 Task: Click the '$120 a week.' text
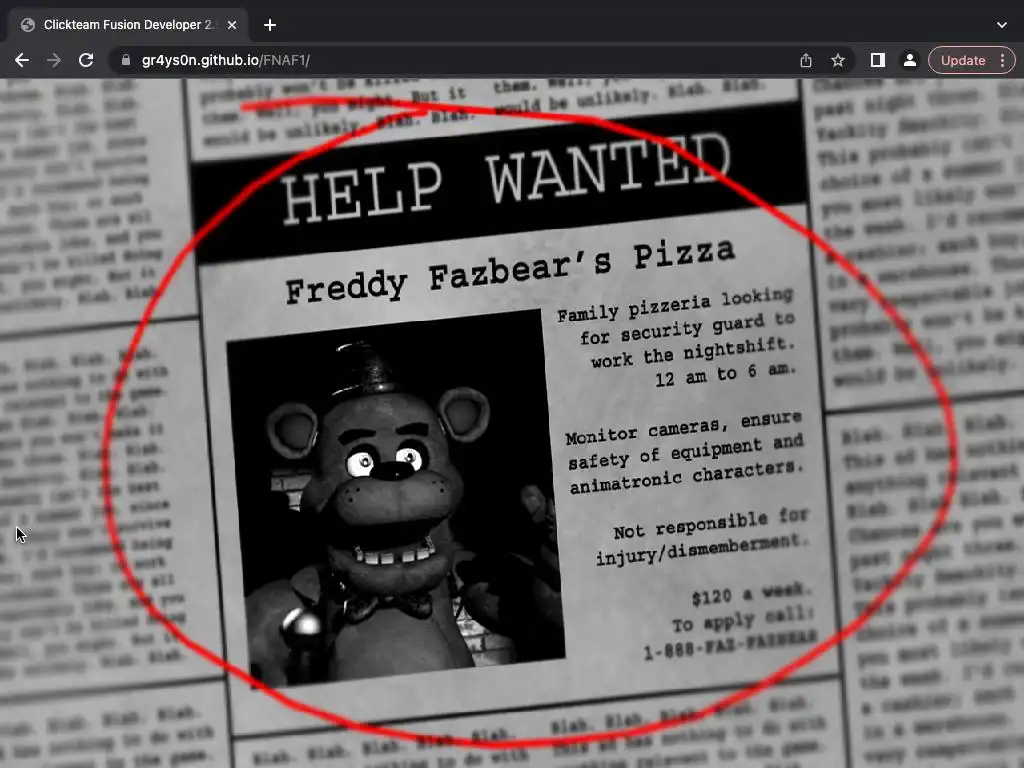coord(752,595)
